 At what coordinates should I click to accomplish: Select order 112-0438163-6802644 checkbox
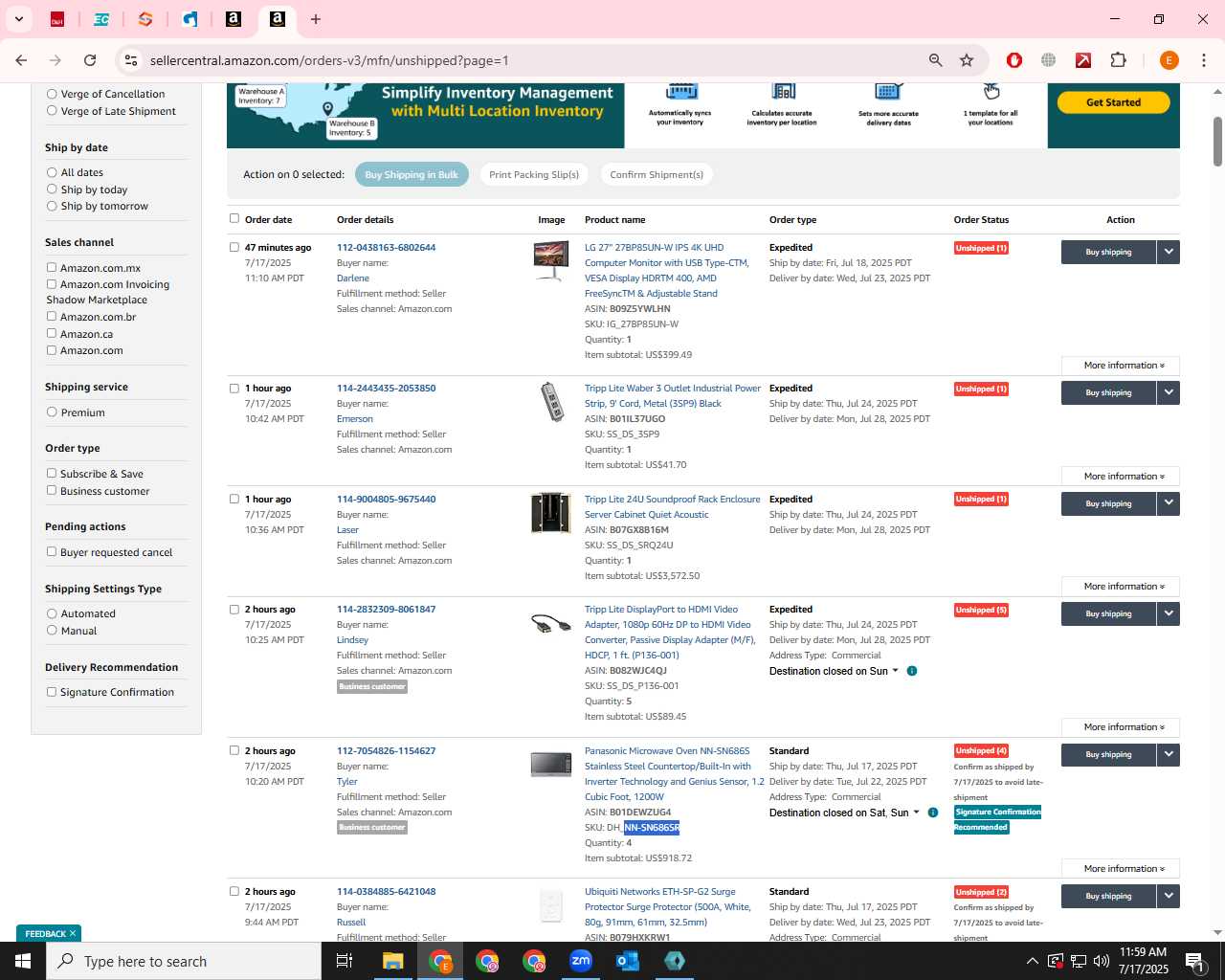tap(234, 247)
